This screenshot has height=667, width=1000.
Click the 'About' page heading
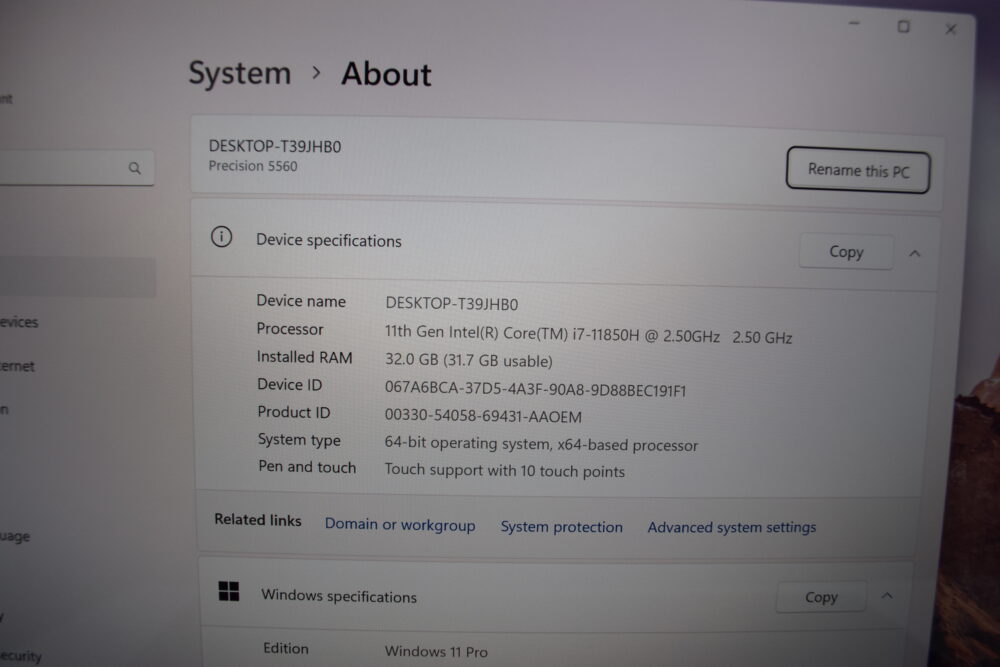pyautogui.click(x=386, y=74)
